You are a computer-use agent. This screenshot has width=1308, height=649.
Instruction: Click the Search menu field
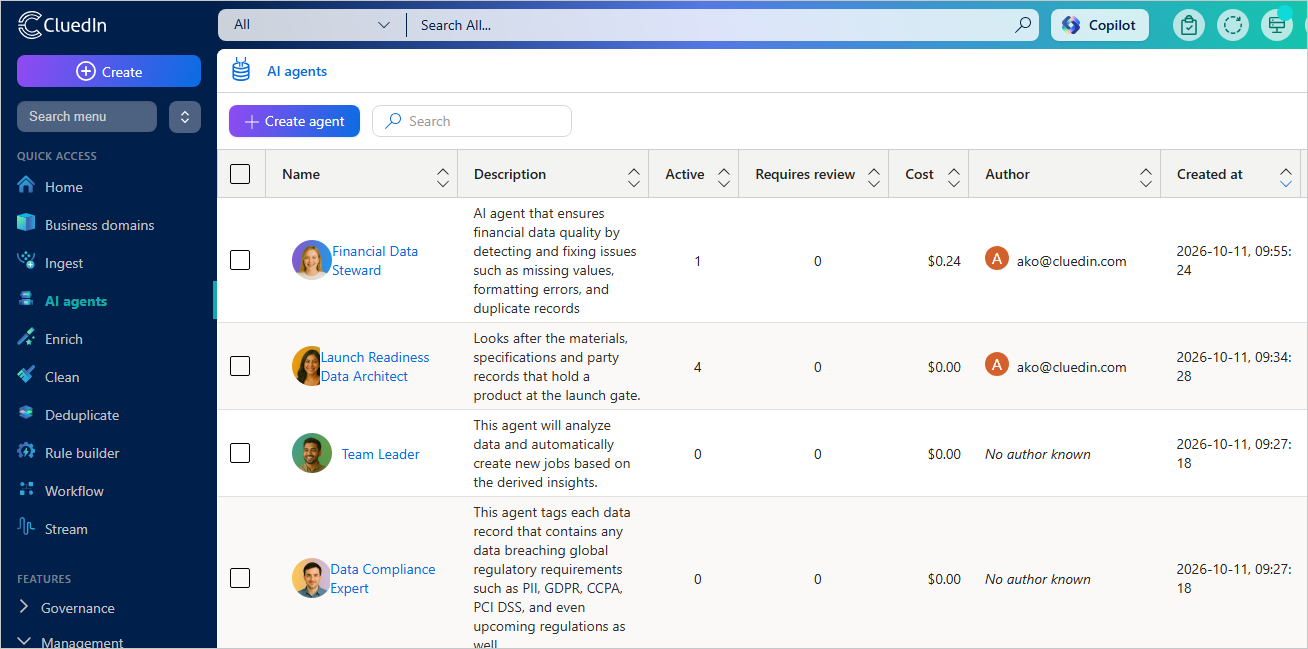pyautogui.click(x=87, y=116)
